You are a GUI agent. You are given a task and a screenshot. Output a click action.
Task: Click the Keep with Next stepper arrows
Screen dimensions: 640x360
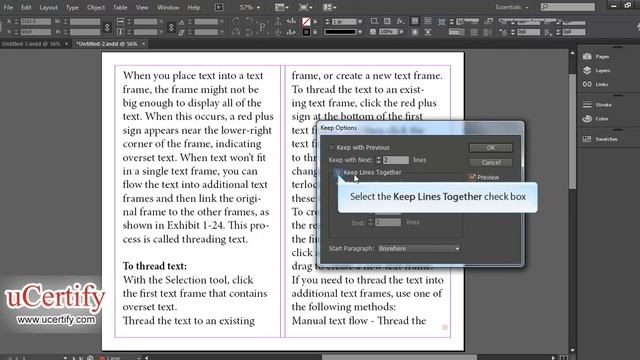pyautogui.click(x=378, y=160)
